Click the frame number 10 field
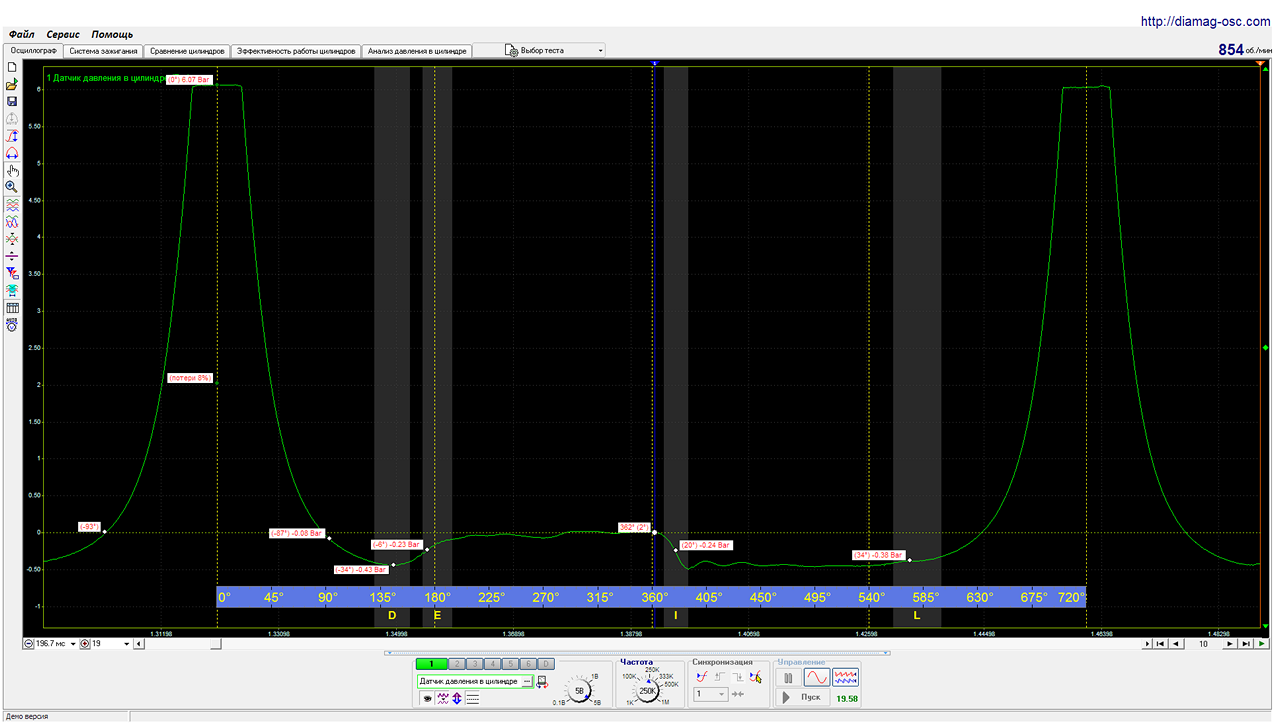The height and width of the screenshot is (725, 1280). click(x=1203, y=644)
